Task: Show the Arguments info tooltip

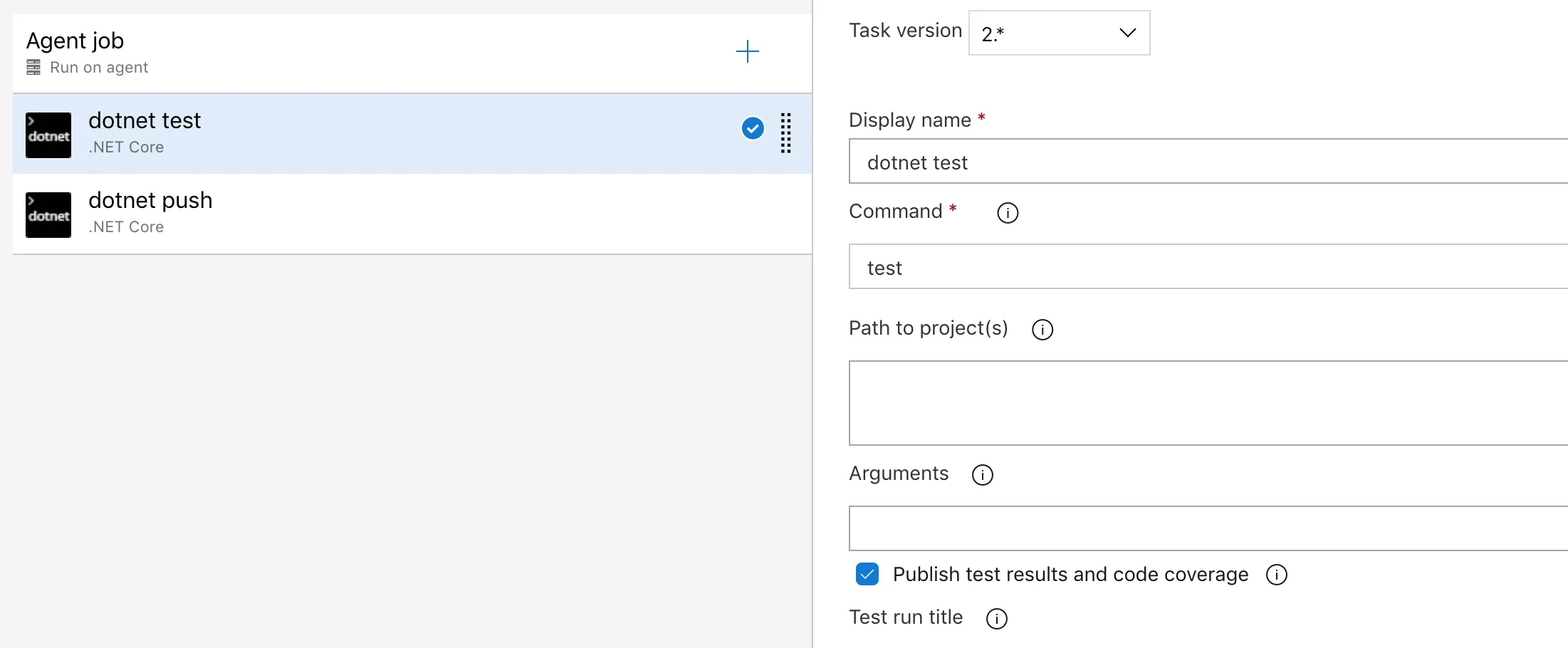Action: point(983,475)
